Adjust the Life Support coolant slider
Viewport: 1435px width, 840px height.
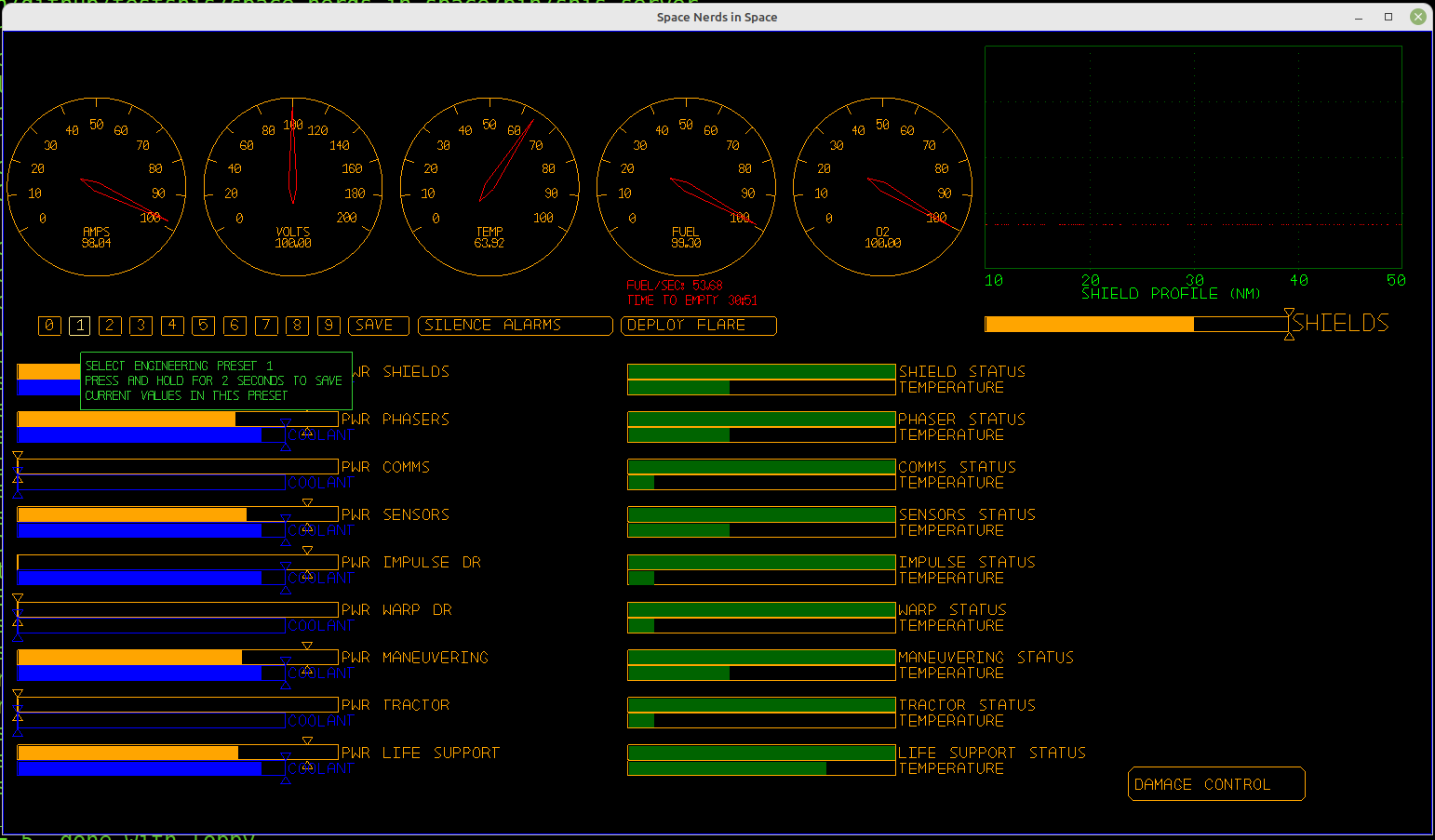[x=151, y=768]
